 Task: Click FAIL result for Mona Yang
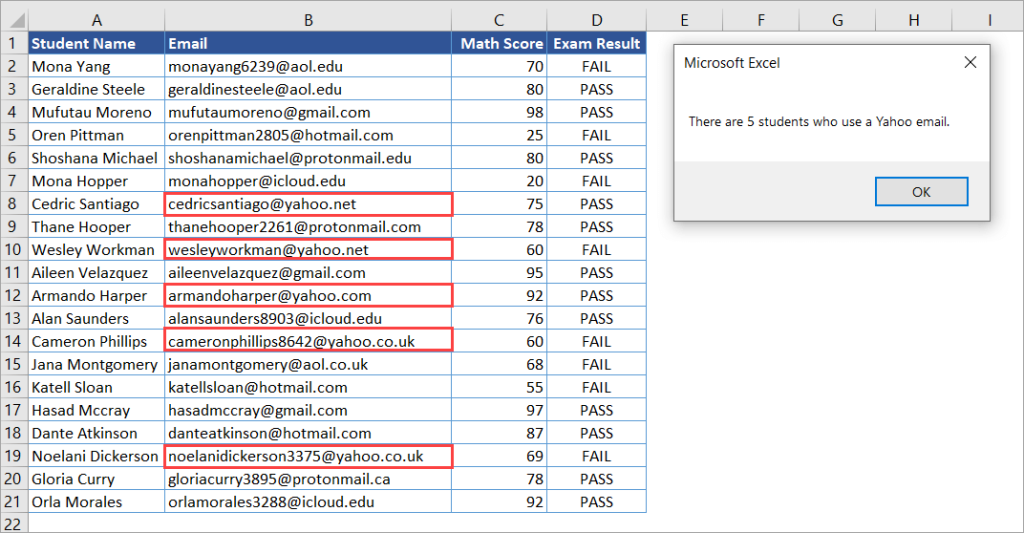(596, 66)
